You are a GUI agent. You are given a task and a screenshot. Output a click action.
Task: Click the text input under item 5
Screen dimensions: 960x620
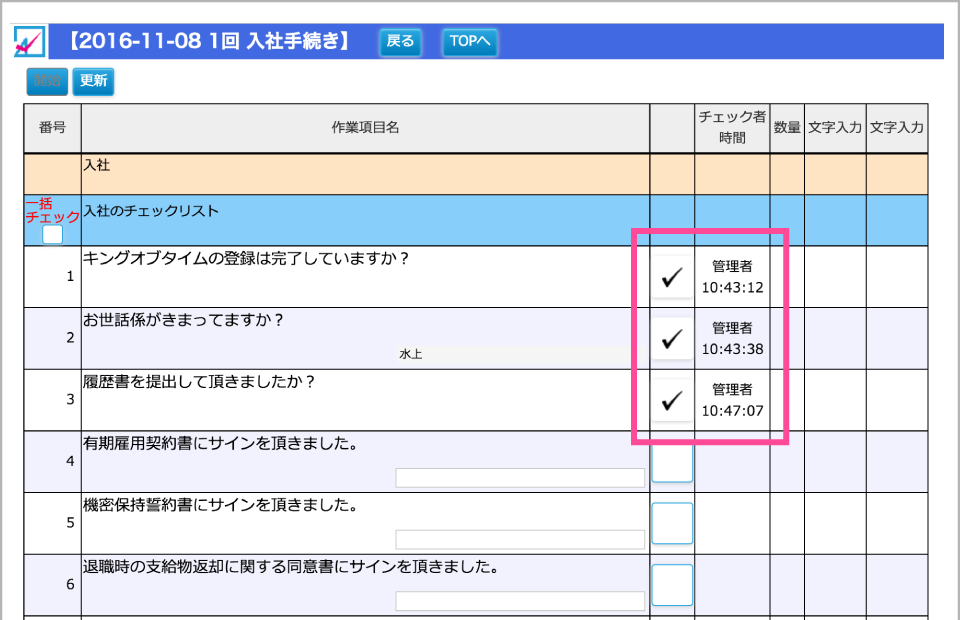coord(519,539)
